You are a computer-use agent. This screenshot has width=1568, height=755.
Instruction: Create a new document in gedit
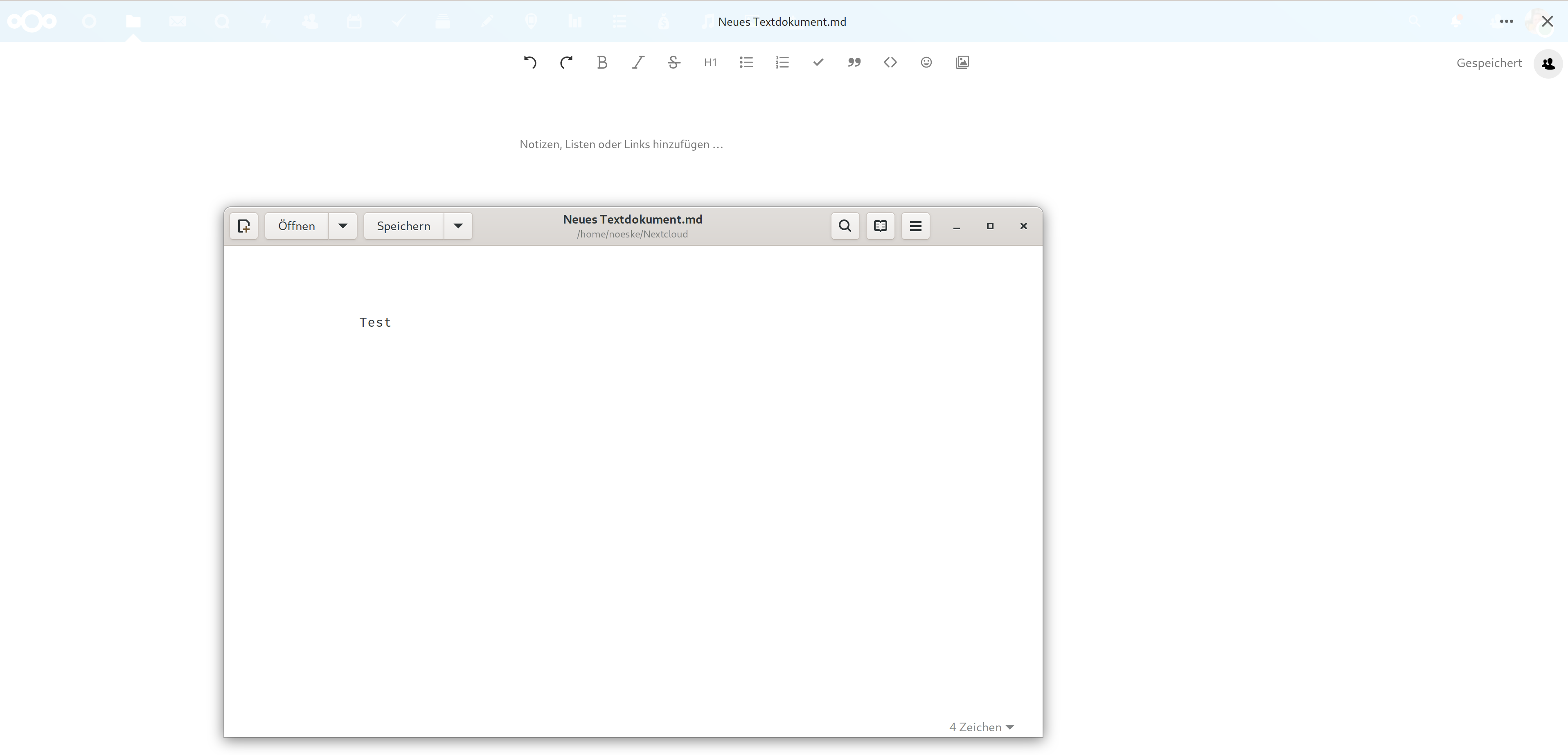point(244,226)
